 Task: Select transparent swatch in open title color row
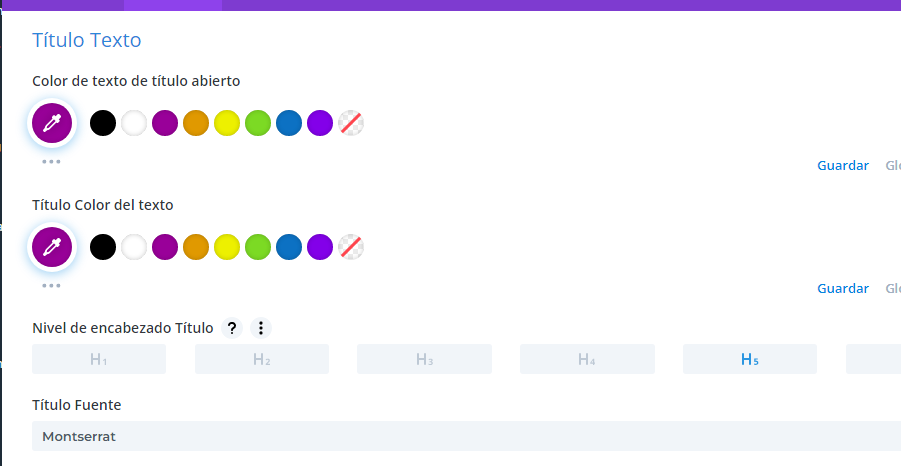351,123
